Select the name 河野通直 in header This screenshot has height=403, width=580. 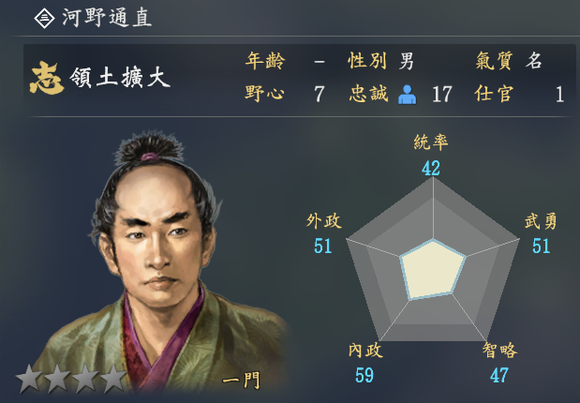pyautogui.click(x=107, y=17)
